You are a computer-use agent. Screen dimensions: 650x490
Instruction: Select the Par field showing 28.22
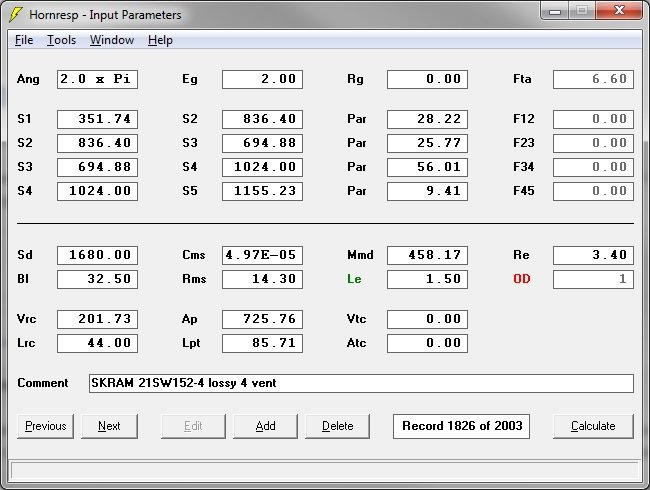(x=427, y=119)
